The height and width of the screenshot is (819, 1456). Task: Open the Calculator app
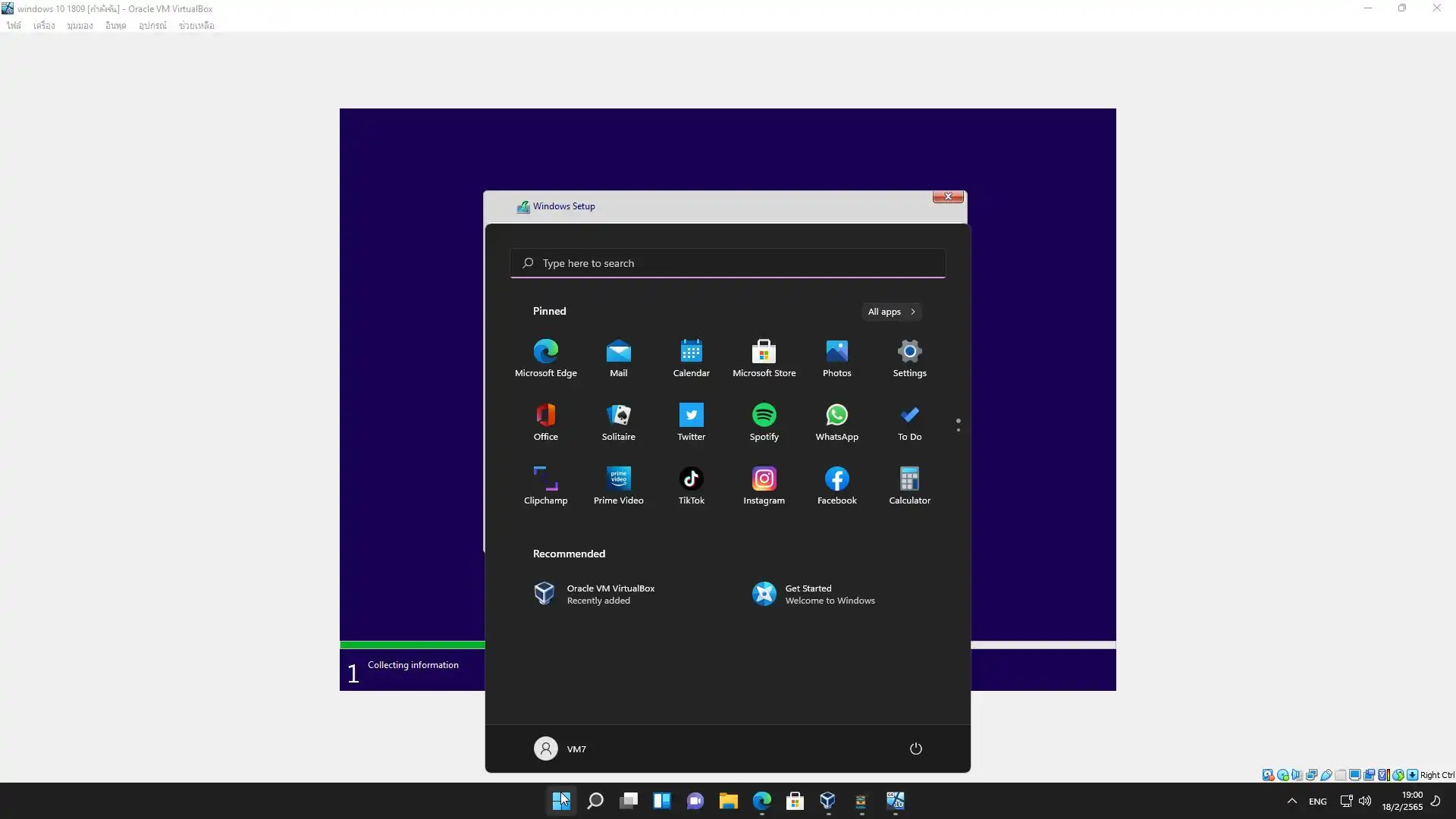pyautogui.click(x=909, y=485)
